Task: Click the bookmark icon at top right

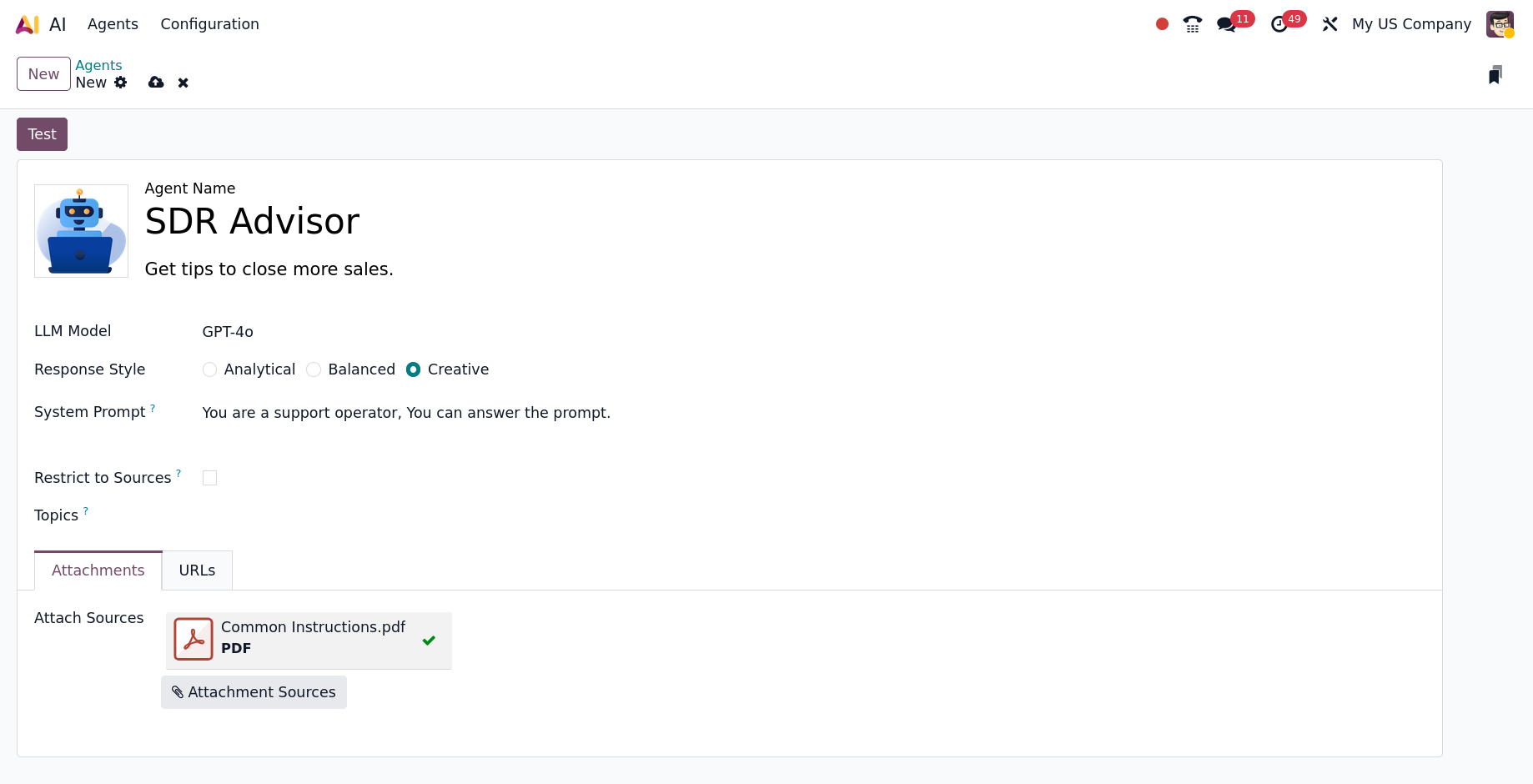Action: 1495,75
